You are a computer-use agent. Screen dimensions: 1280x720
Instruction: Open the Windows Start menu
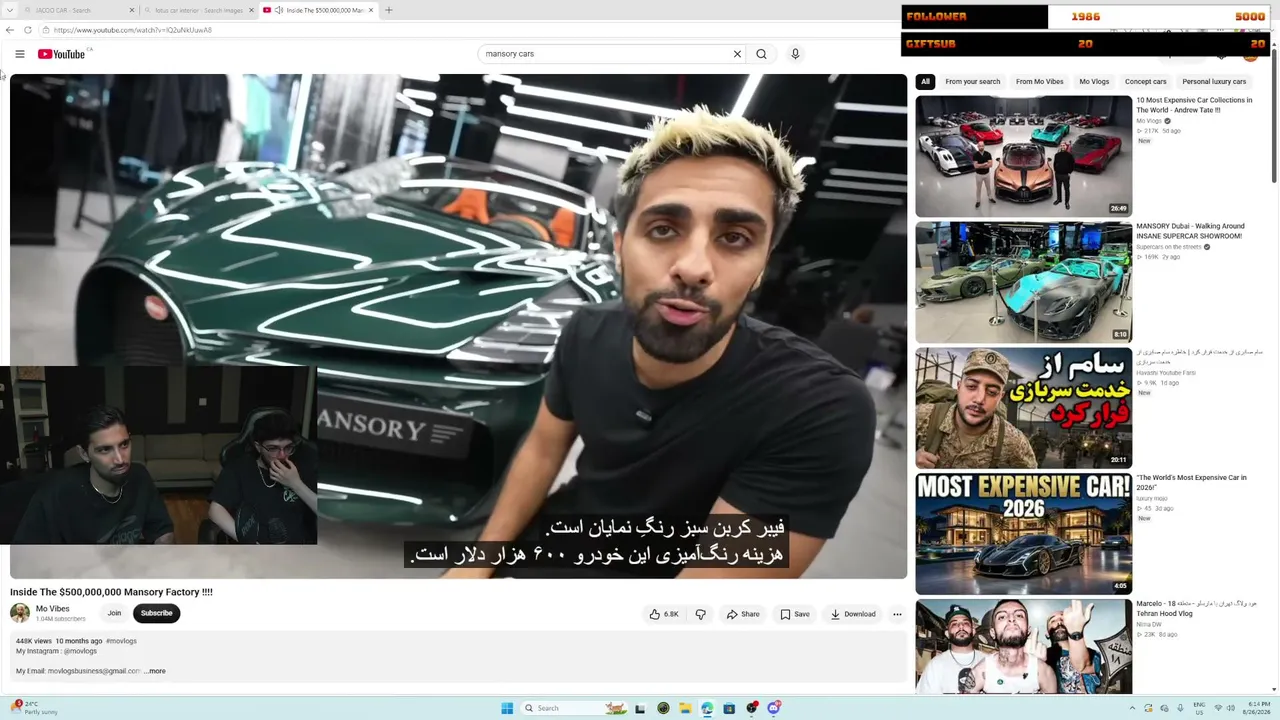(x=507, y=708)
